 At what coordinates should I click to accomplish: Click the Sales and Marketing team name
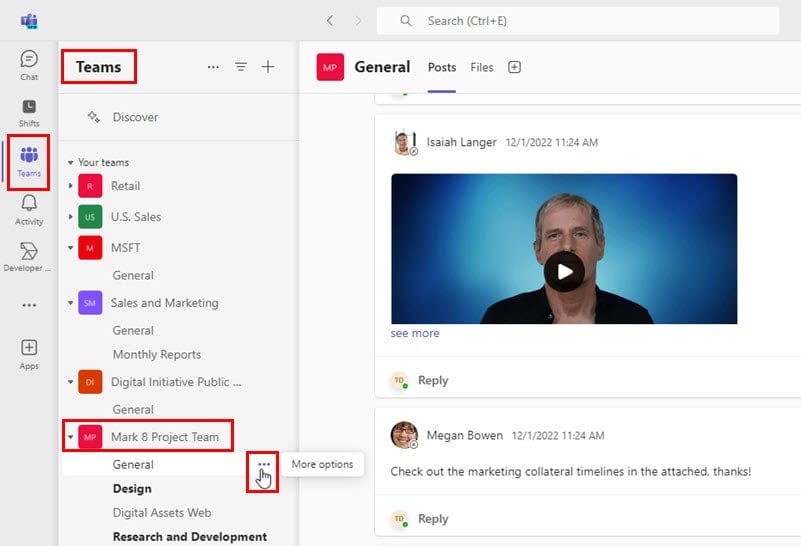[x=164, y=303]
